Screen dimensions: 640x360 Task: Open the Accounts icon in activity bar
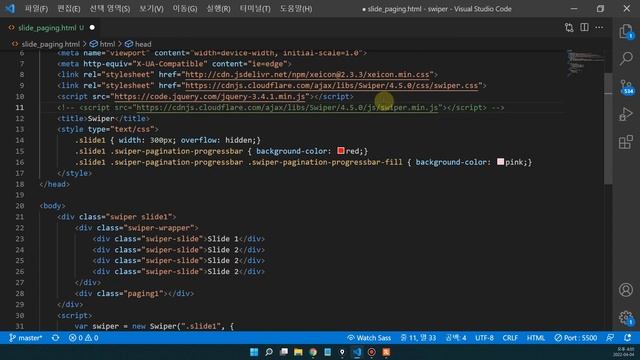point(626,290)
